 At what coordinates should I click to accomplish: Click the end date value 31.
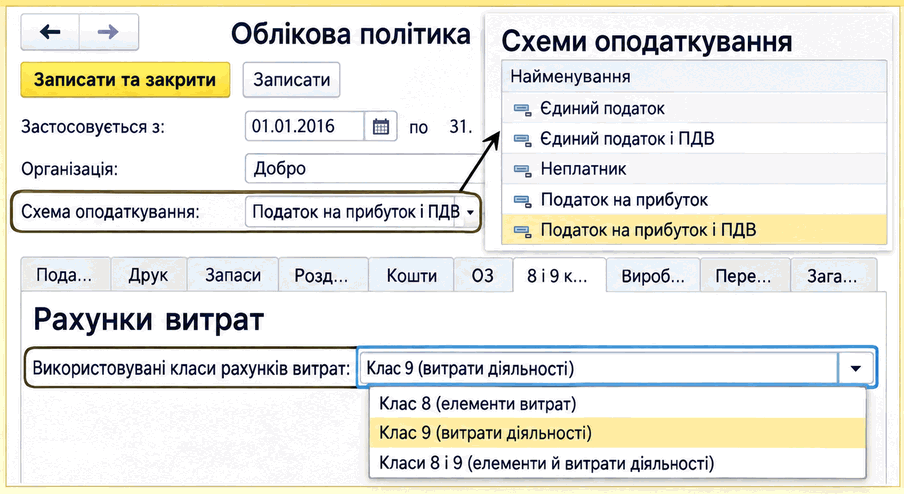click(461, 126)
